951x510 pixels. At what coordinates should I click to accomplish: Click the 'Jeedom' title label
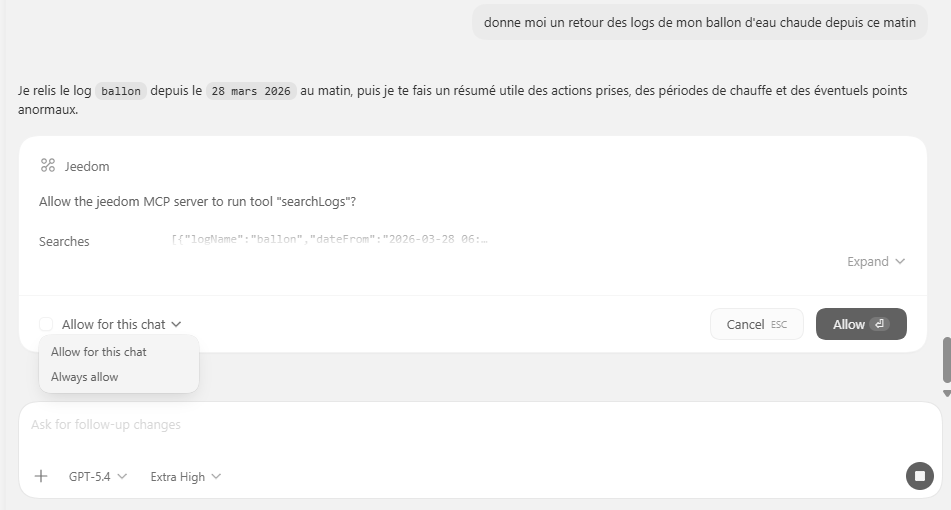[x=87, y=166]
